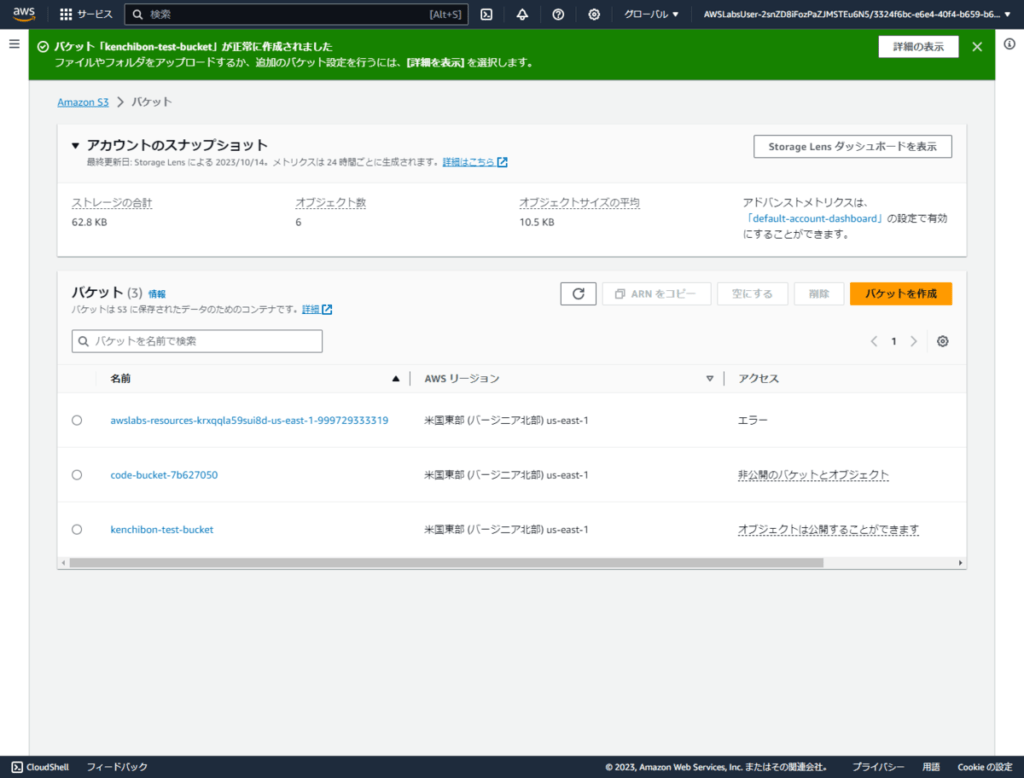Screen dimensions: 1024x778
Task: Click the Amazon S3 breadcrumb link
Action: point(83,102)
